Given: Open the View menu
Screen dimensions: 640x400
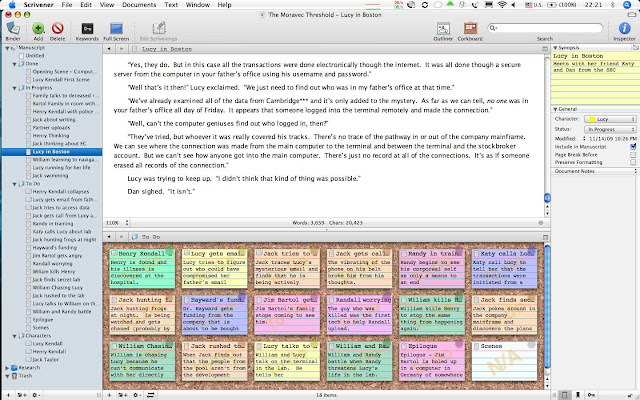Looking at the screenshot, I should click(x=107, y=5).
